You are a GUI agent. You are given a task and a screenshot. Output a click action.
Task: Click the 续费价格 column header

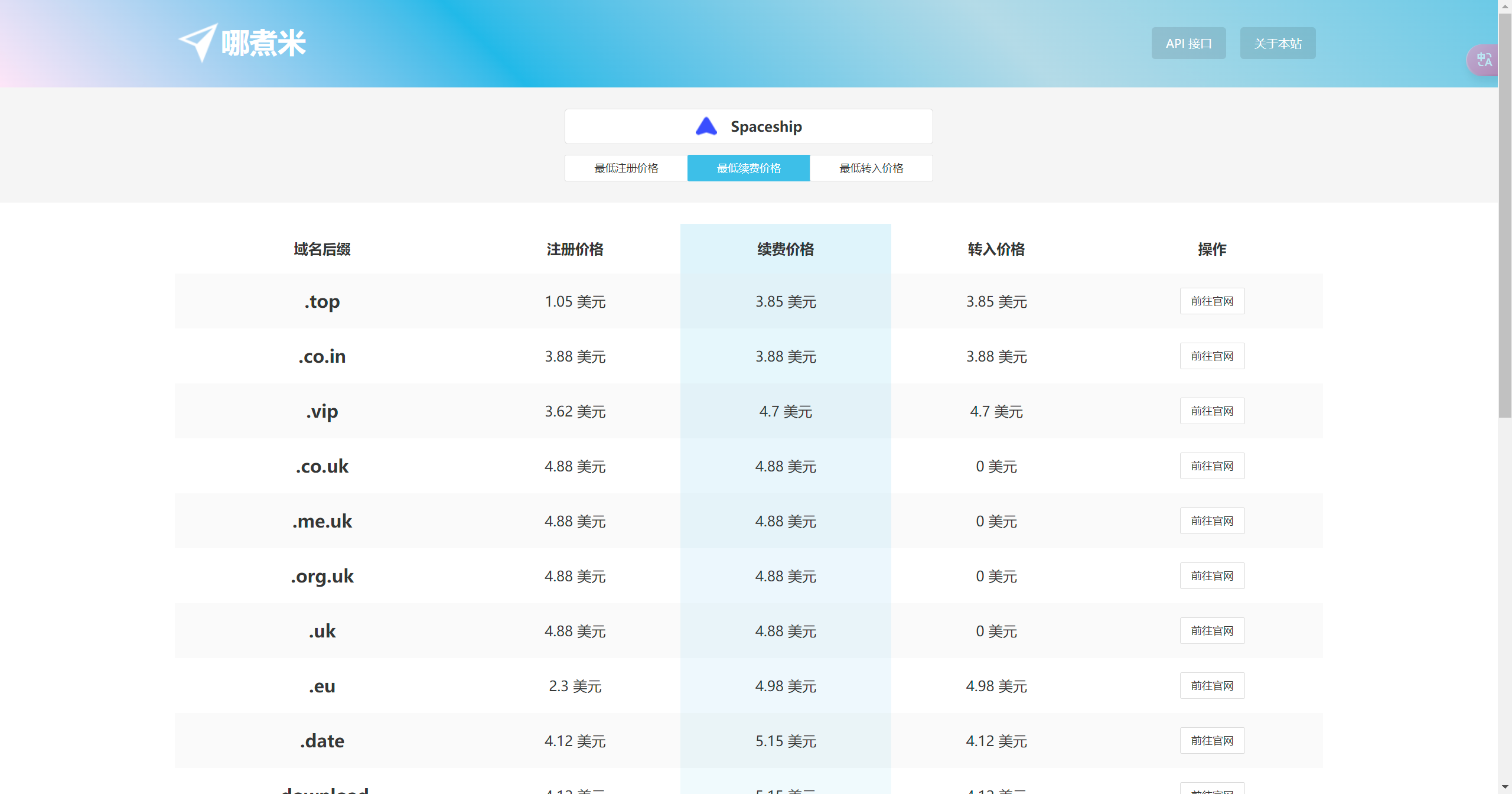[786, 249]
